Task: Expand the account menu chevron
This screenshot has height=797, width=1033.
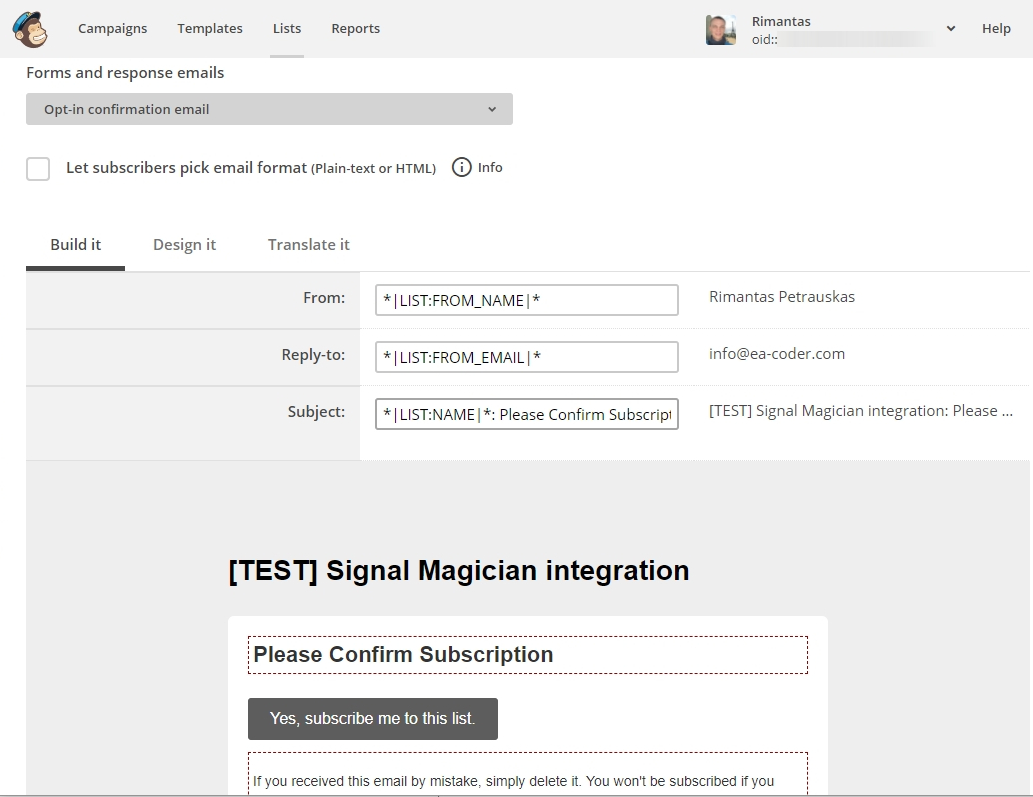Action: pos(950,29)
